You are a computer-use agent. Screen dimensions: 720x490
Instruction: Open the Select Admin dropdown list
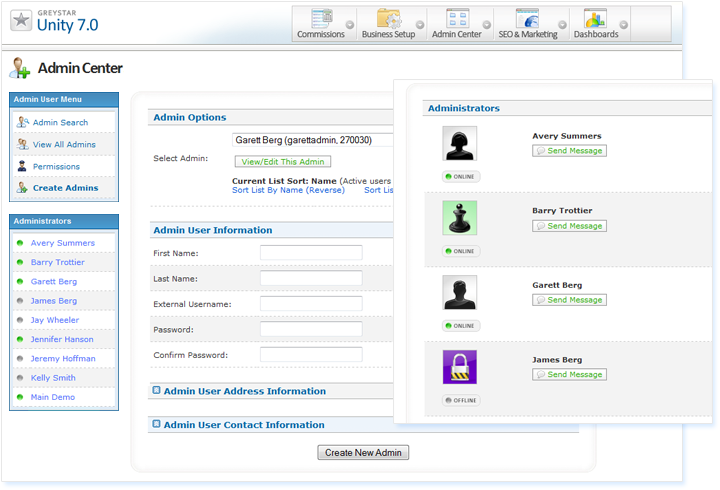coord(312,141)
